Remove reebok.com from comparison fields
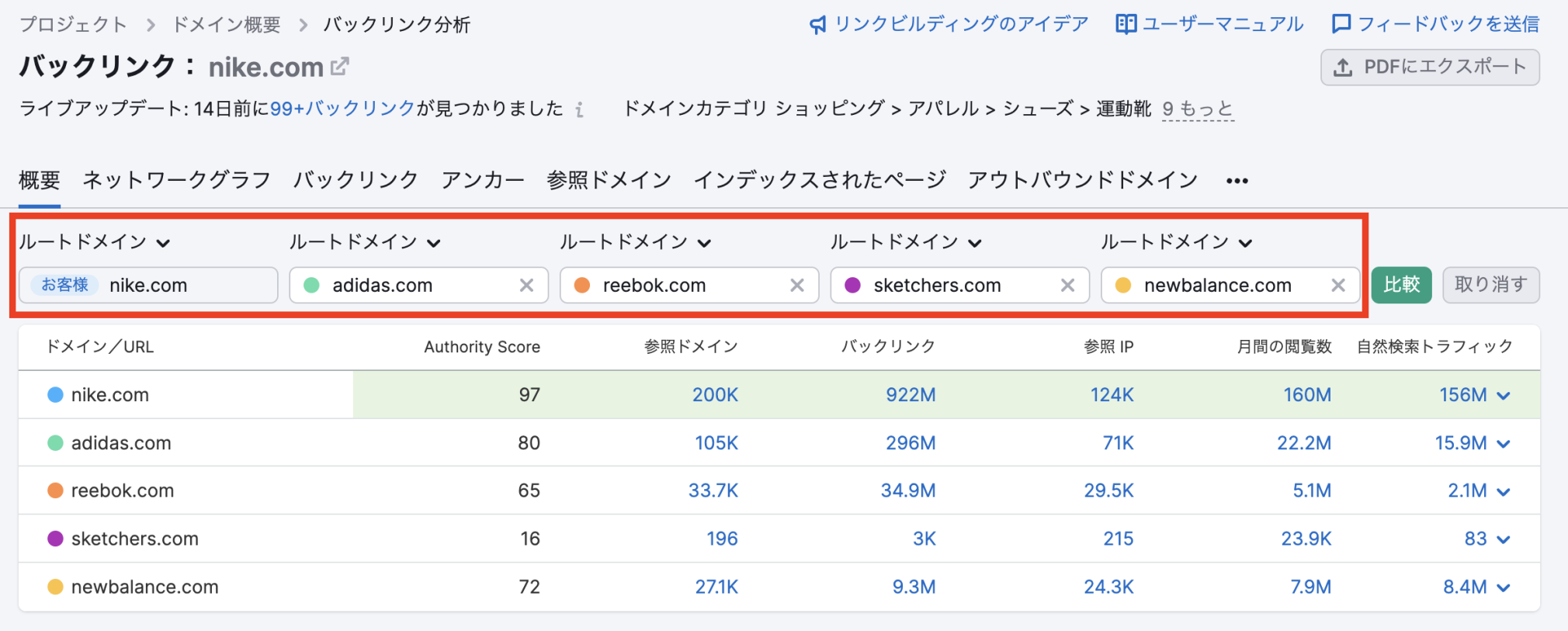The height and width of the screenshot is (631, 1568). click(x=797, y=285)
